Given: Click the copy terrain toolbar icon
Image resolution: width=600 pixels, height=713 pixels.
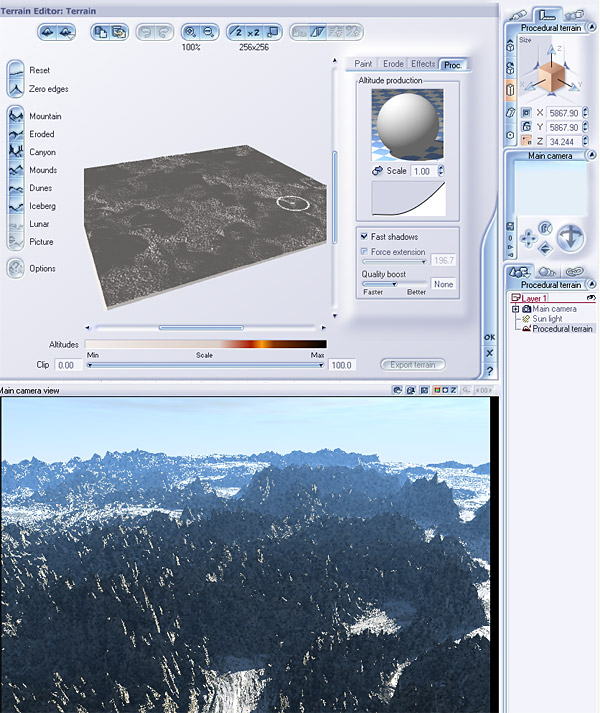Looking at the screenshot, I should point(100,32).
